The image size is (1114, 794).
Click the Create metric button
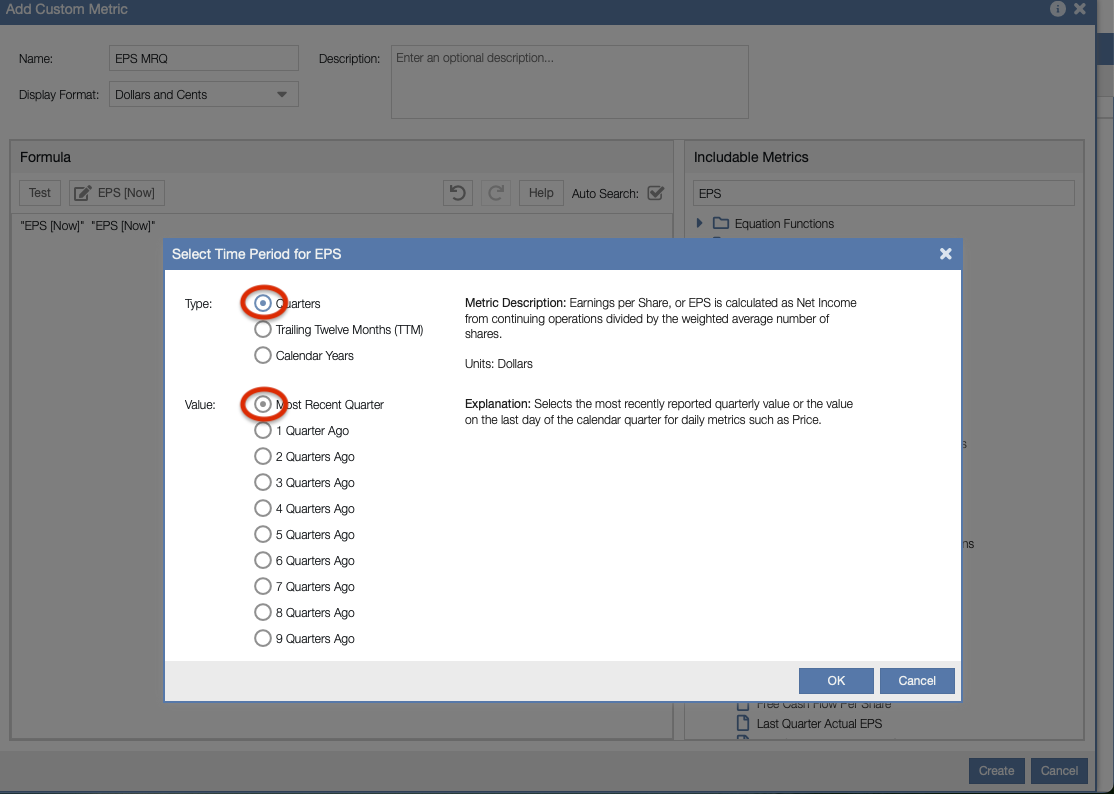[997, 771]
